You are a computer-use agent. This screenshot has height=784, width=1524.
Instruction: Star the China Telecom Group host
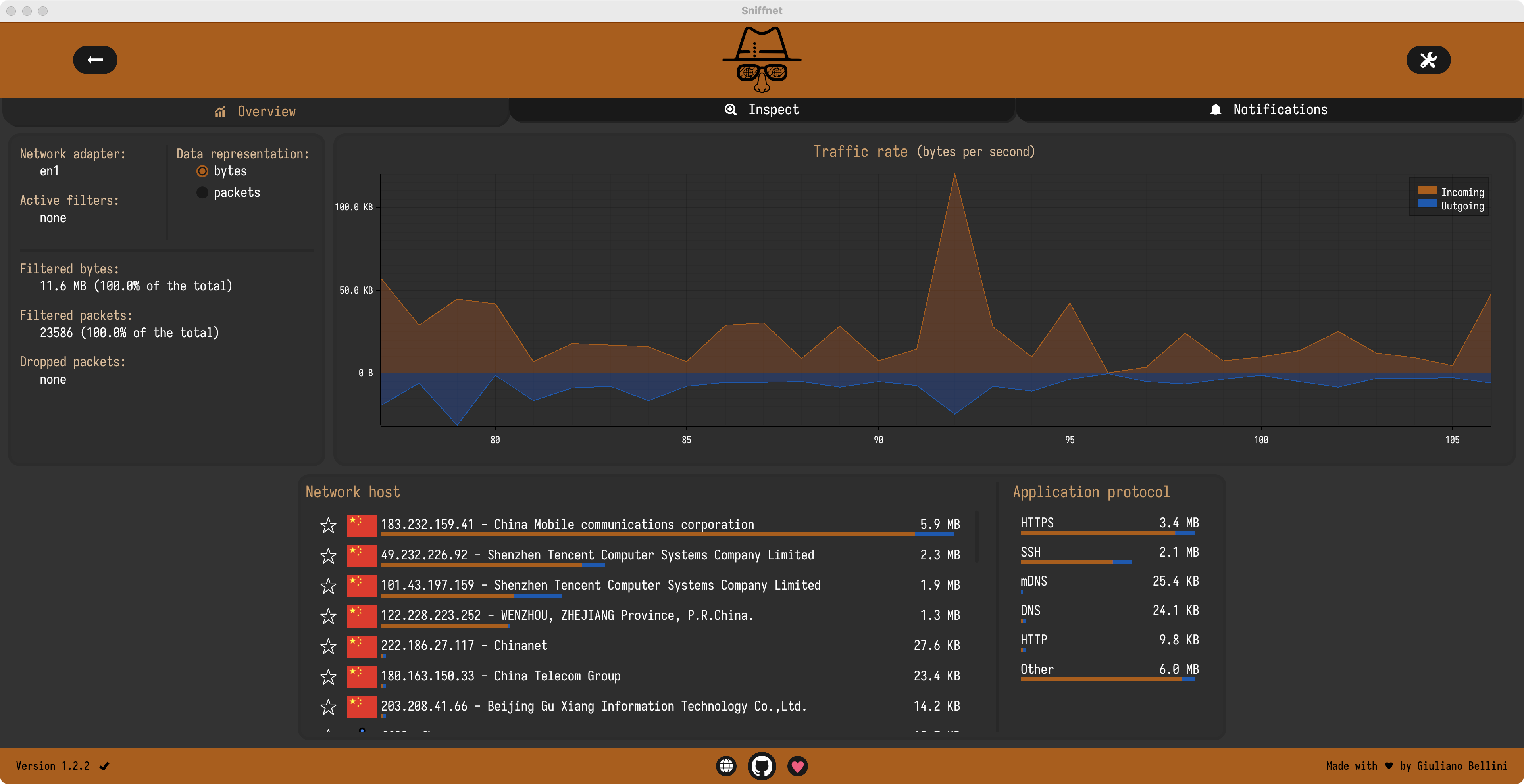click(328, 676)
